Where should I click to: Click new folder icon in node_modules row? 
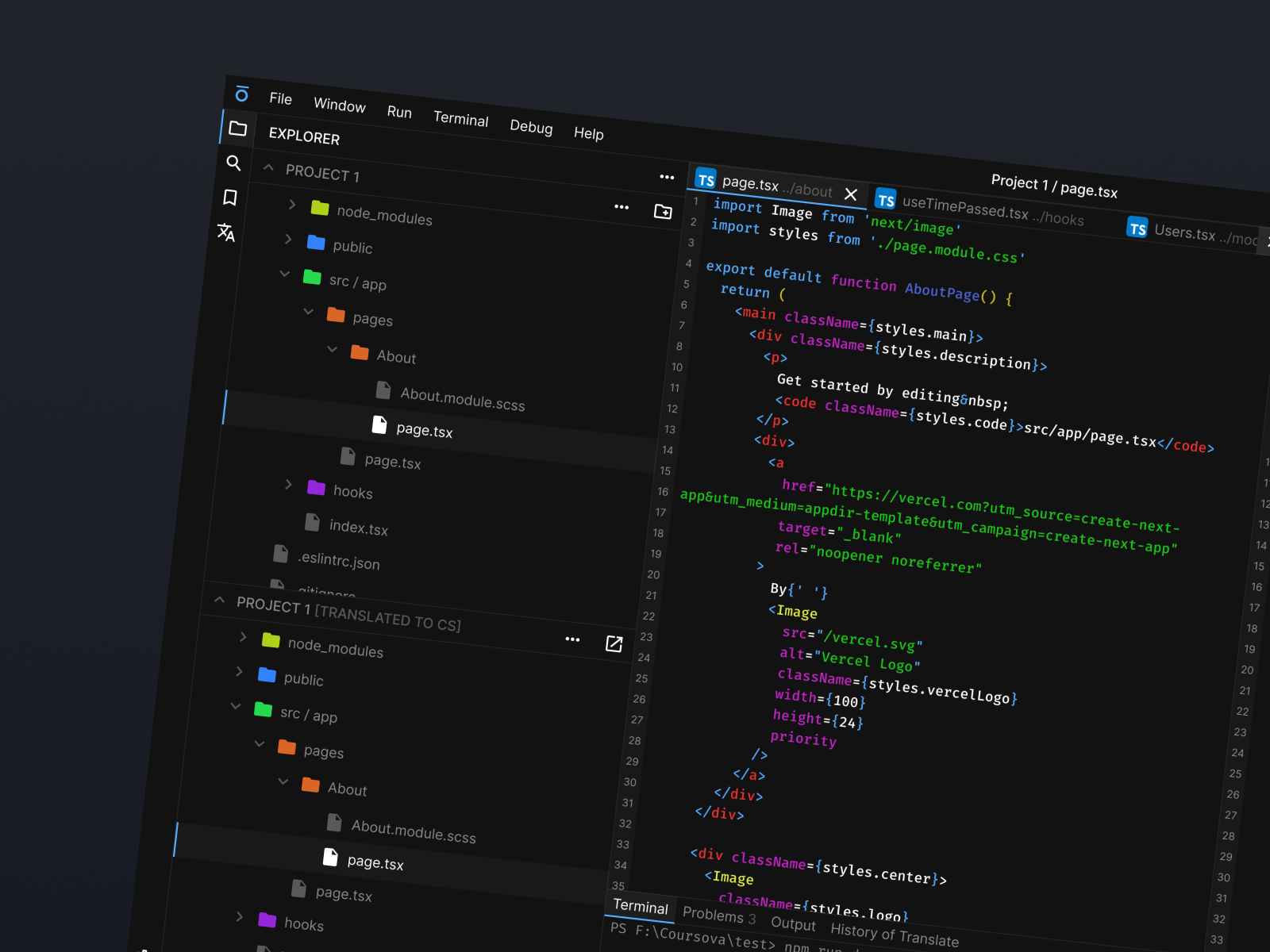(x=663, y=211)
